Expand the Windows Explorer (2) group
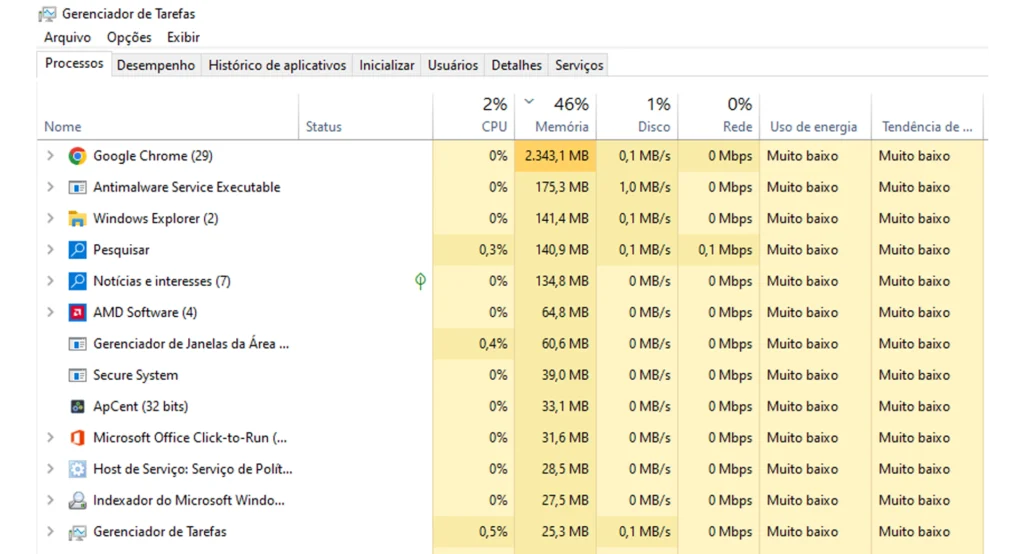The height and width of the screenshot is (554, 1024). point(50,218)
